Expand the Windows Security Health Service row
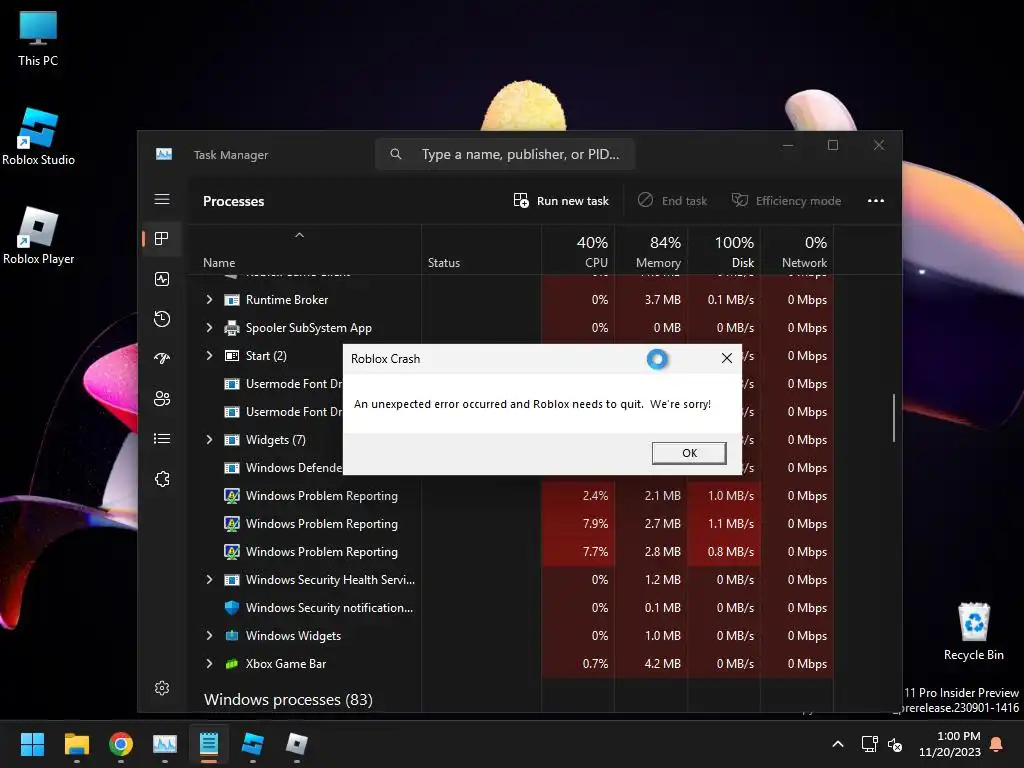 209,580
